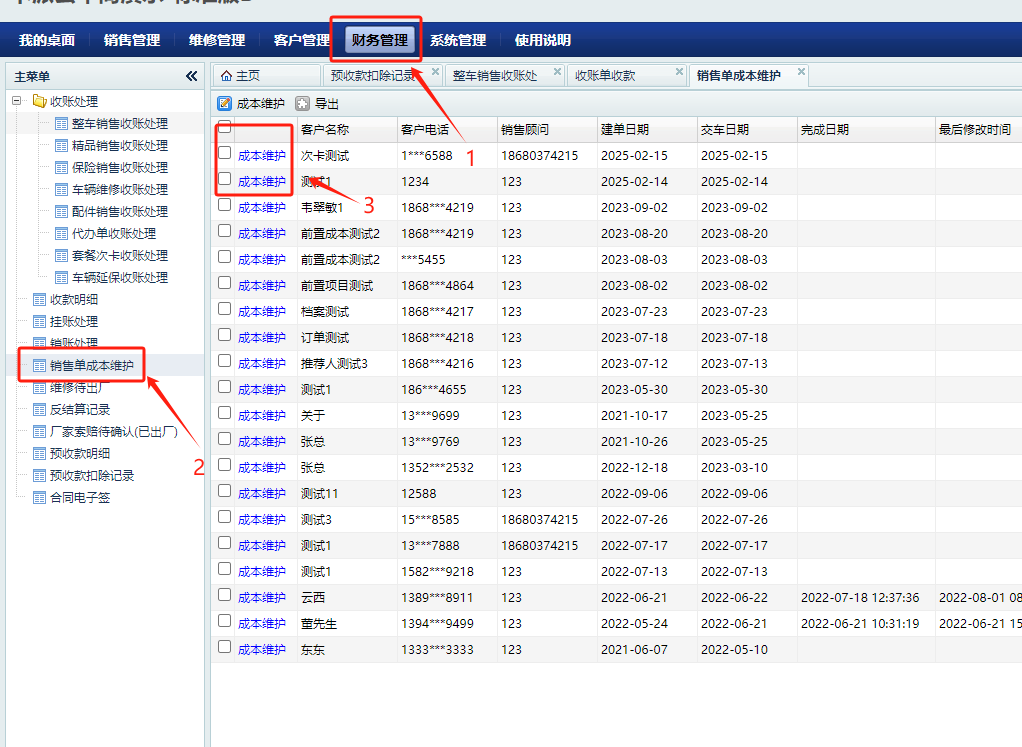Click the 导出 export toolbar icon
This screenshot has height=747, width=1022.
click(303, 103)
